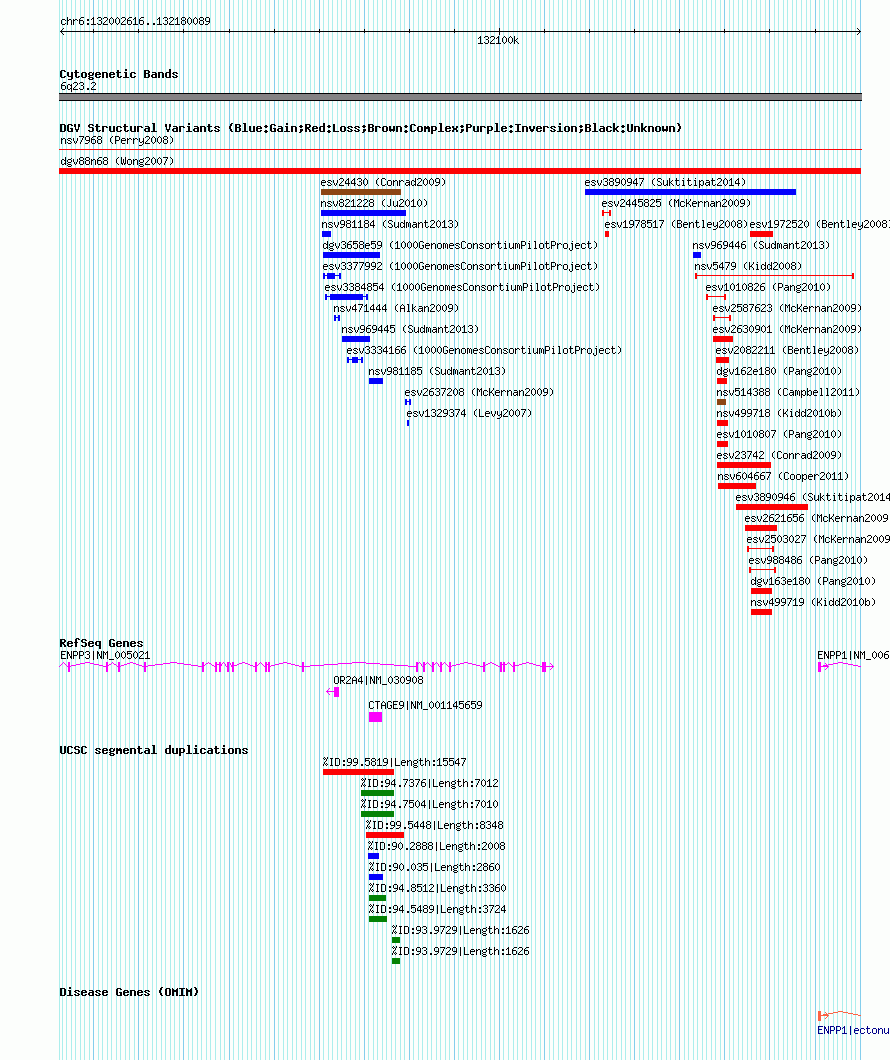This screenshot has height=1060, width=890.
Task: Click the ENPP1 disease gene link
Action: (x=853, y=1030)
